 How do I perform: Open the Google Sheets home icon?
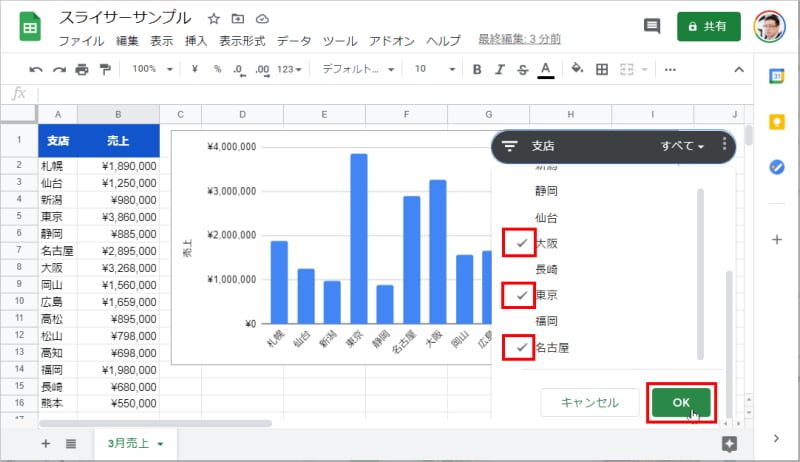30,27
